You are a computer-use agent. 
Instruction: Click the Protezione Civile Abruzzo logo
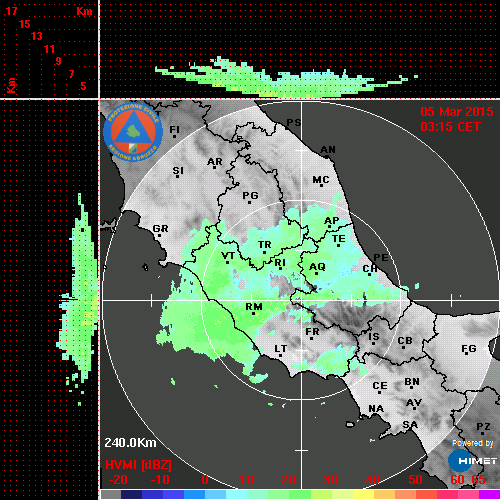[x=133, y=132]
